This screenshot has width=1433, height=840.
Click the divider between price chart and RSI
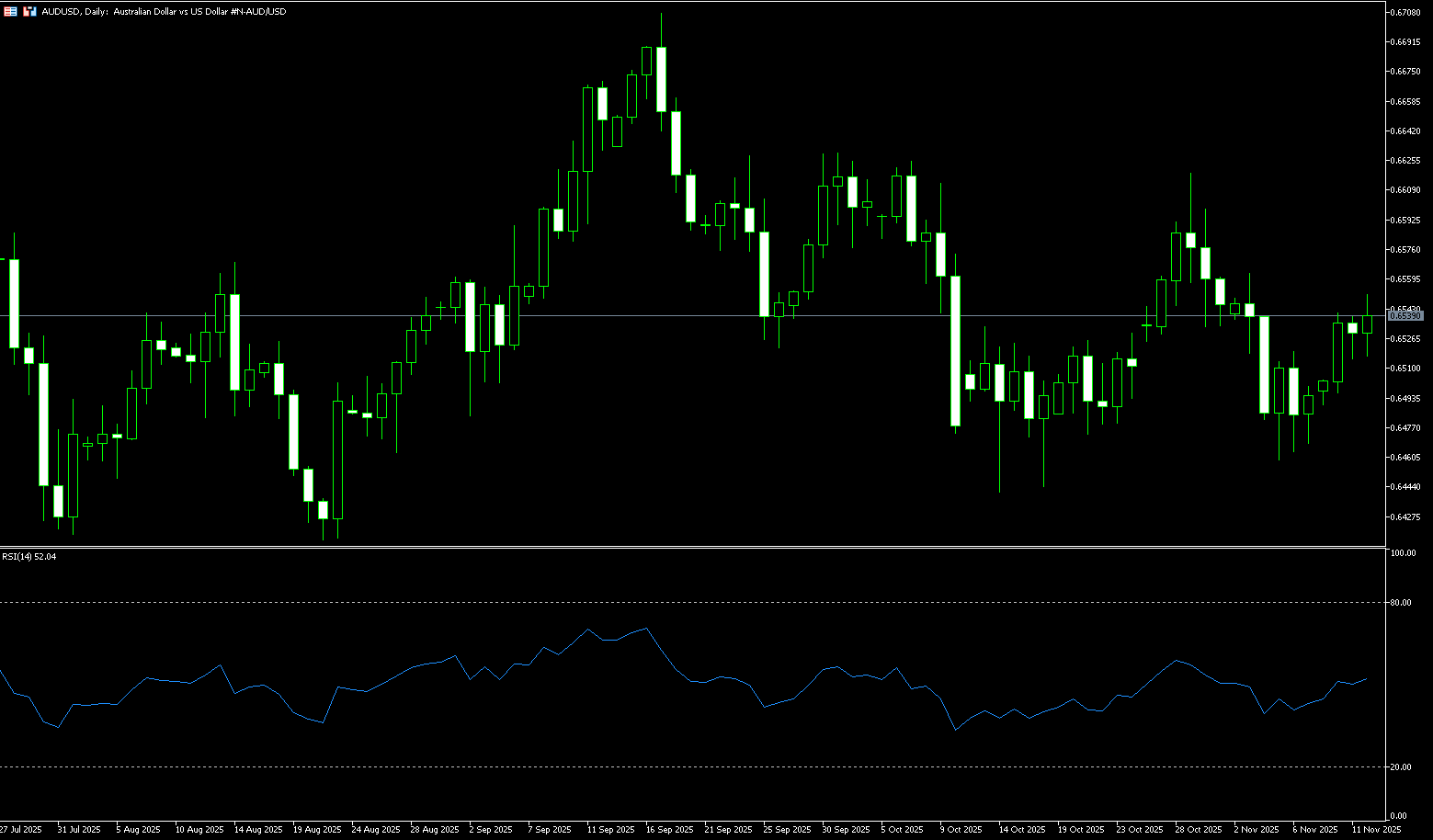point(689,547)
